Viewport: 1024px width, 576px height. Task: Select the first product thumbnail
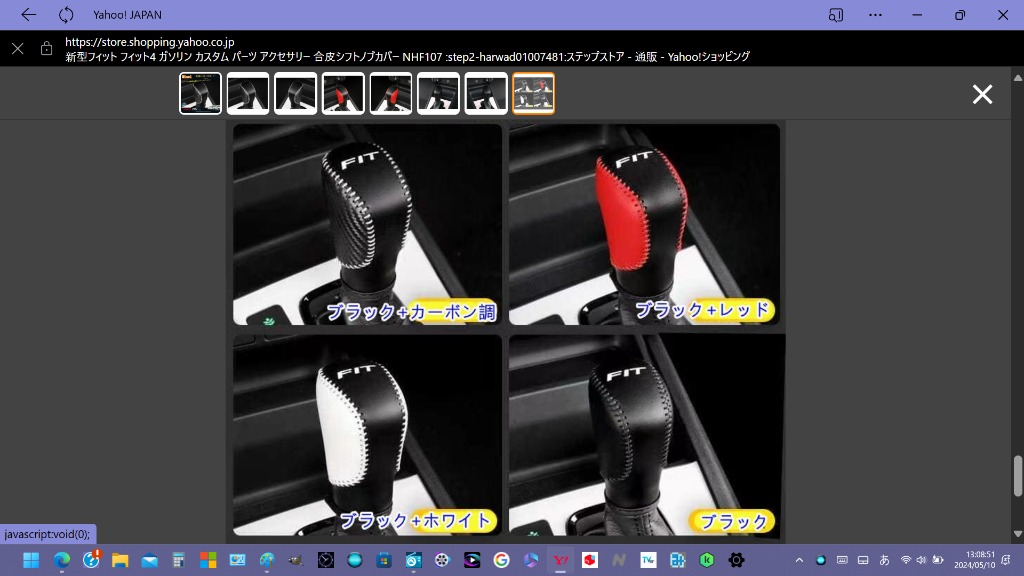[x=200, y=93]
